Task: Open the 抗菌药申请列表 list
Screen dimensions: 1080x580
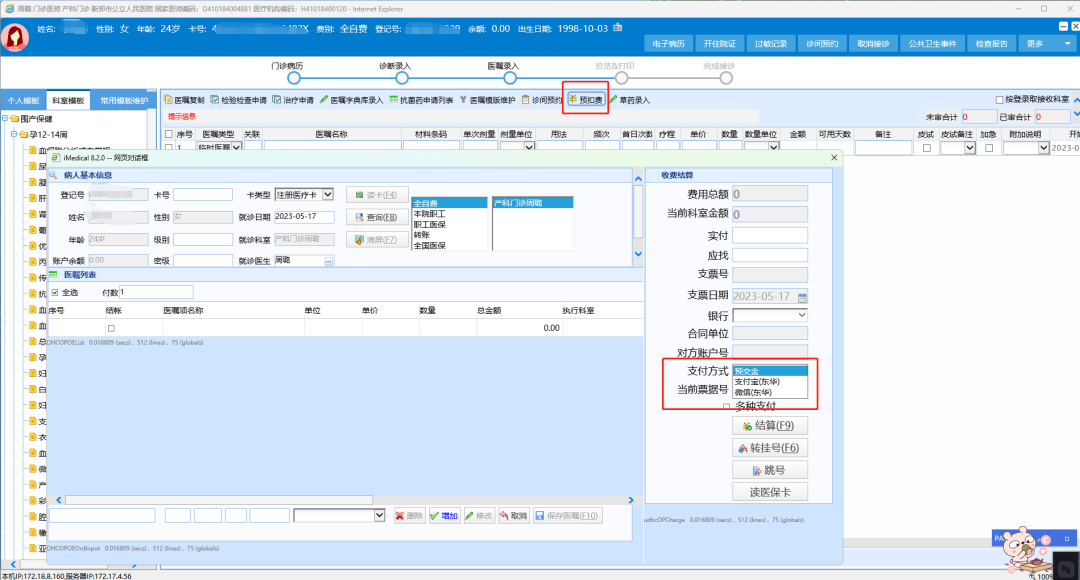Action: coord(421,100)
